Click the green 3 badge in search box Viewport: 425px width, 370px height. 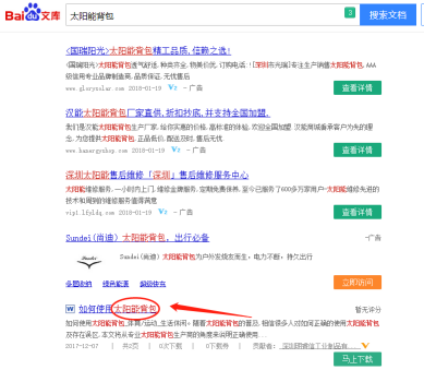[350, 13]
